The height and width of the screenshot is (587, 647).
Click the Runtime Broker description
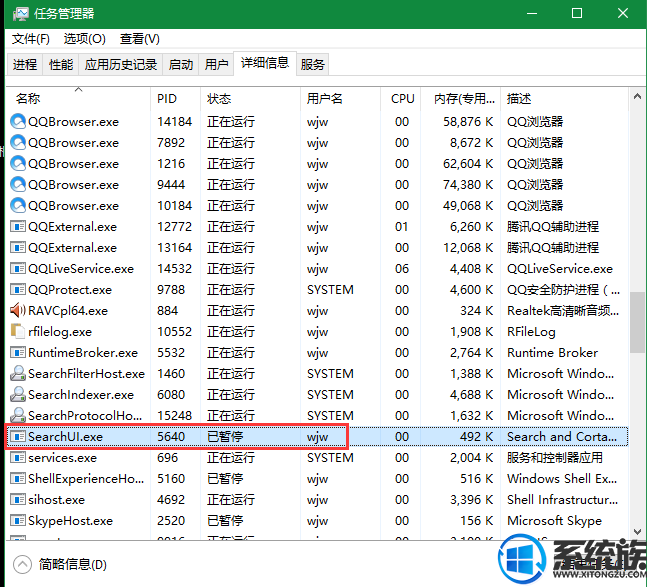552,353
